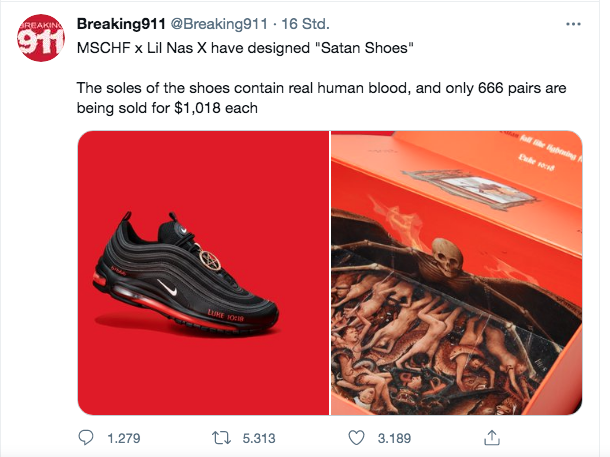
Task: Click the "Satan Shoes" headline text line
Action: 245,48
